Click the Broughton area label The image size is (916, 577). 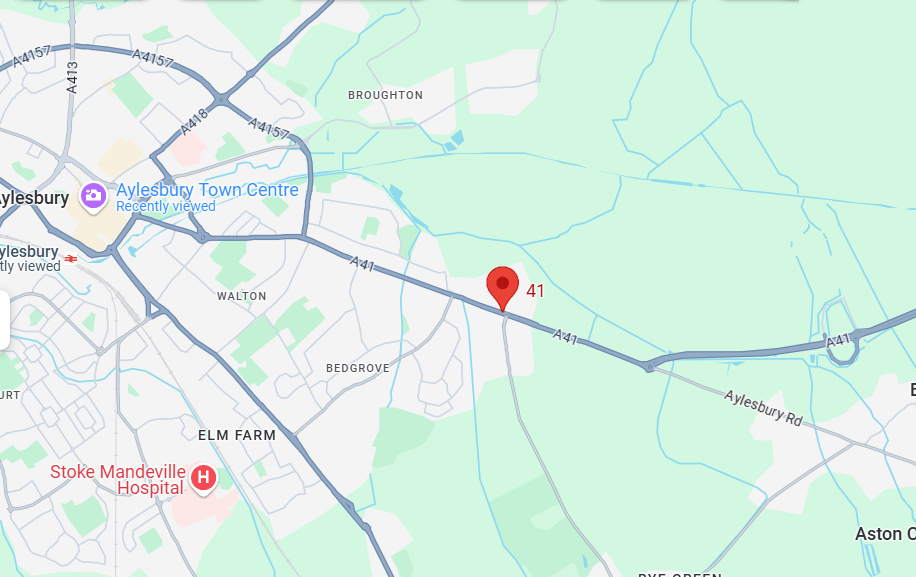(x=386, y=95)
